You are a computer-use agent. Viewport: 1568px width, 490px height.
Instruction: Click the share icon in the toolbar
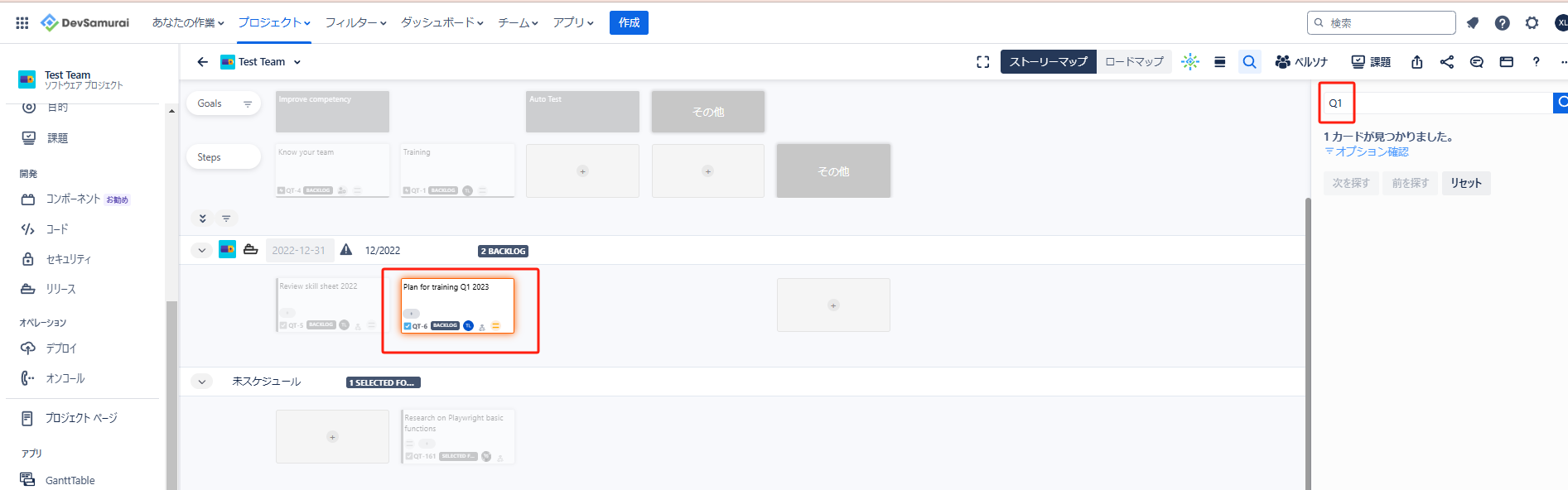[x=1447, y=62]
